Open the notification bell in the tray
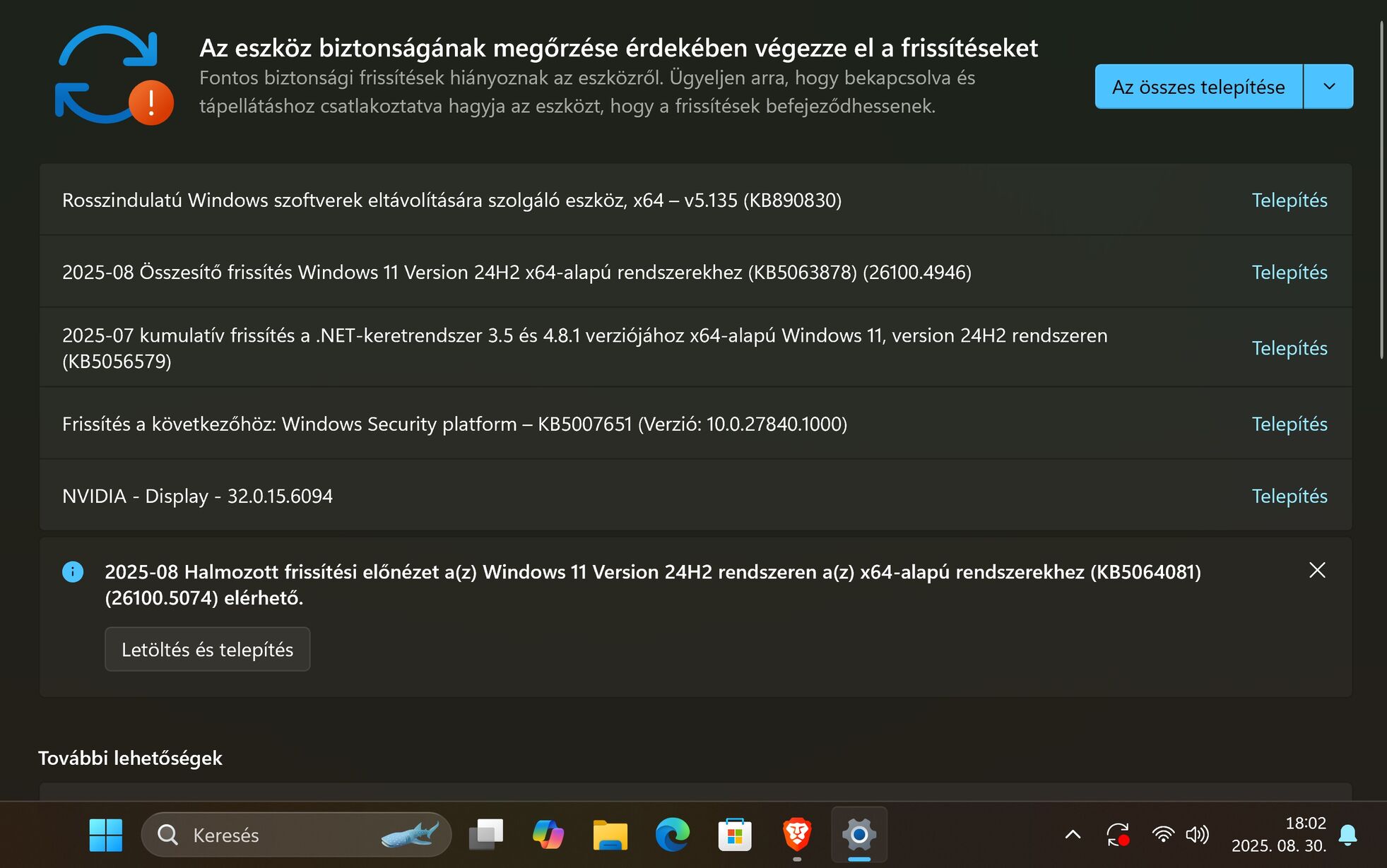The width and height of the screenshot is (1387, 868). [1347, 835]
